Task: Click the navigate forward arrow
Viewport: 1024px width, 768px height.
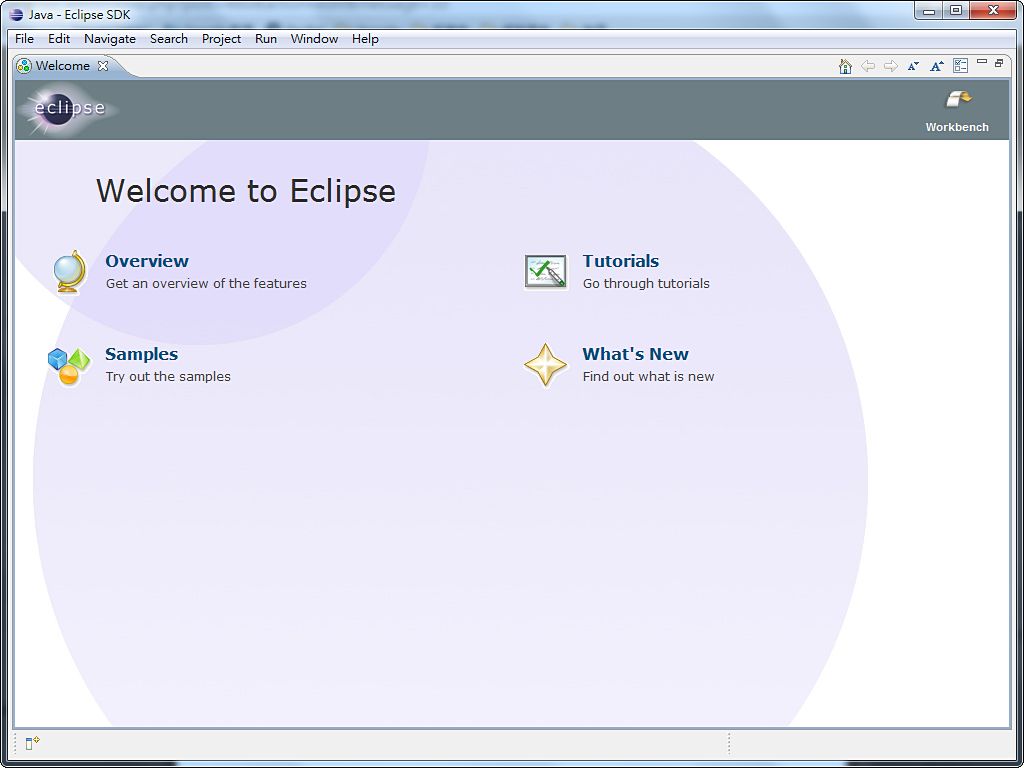Action: click(x=890, y=66)
